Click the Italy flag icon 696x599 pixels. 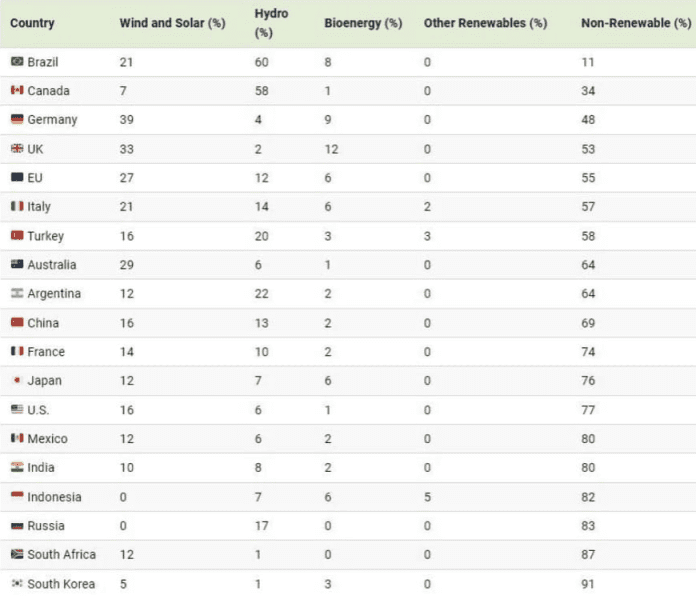point(17,207)
